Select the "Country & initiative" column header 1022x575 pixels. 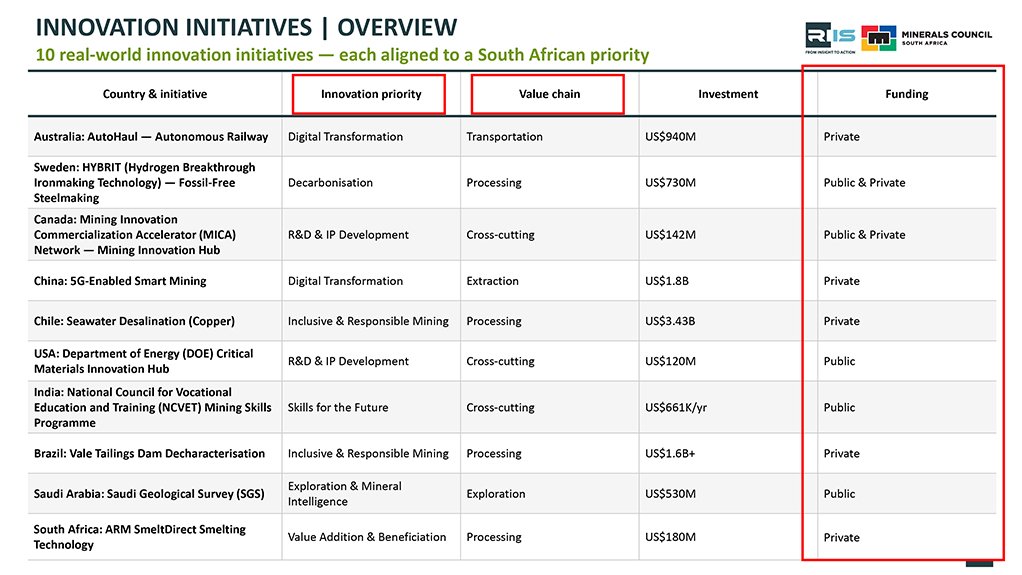pyautogui.click(x=154, y=94)
